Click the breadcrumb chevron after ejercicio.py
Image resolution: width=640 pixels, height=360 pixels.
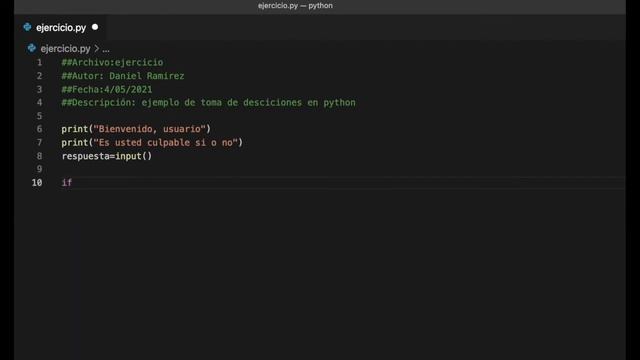(97, 49)
